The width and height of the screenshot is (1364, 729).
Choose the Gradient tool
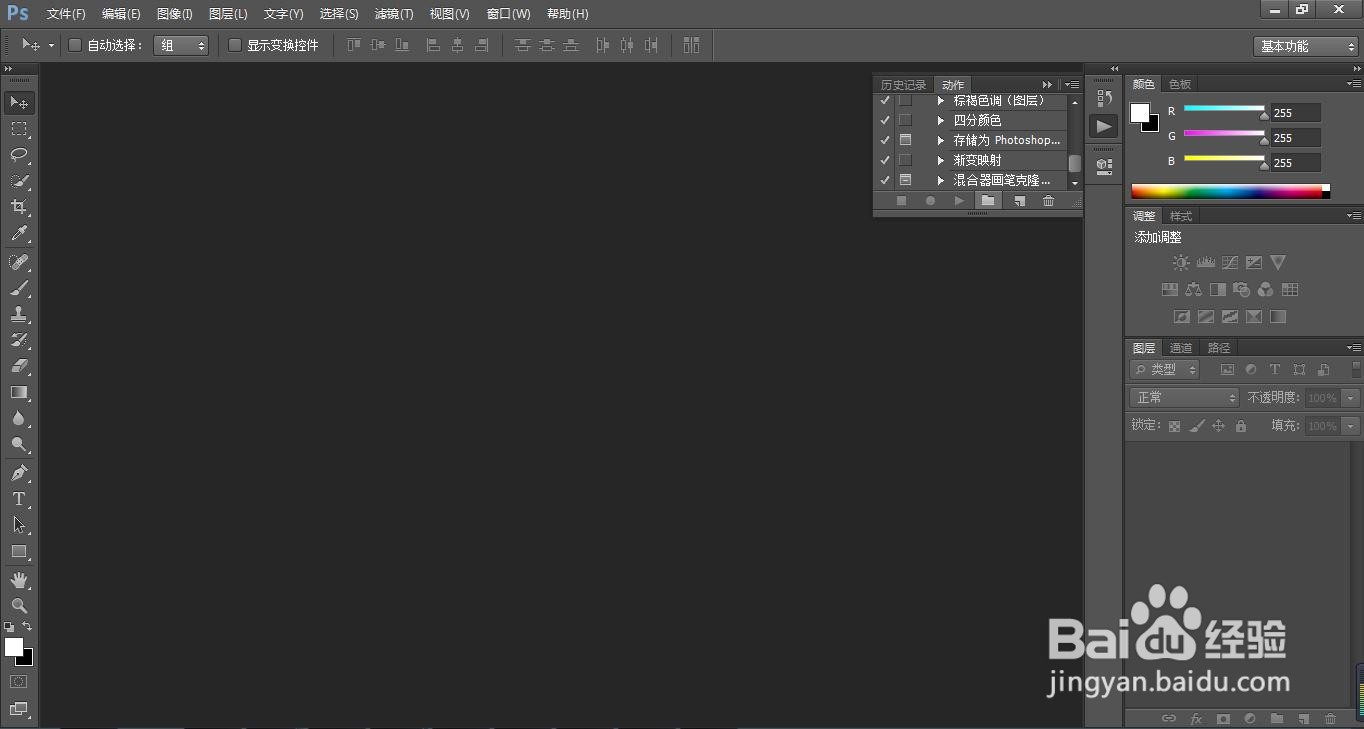tap(19, 392)
